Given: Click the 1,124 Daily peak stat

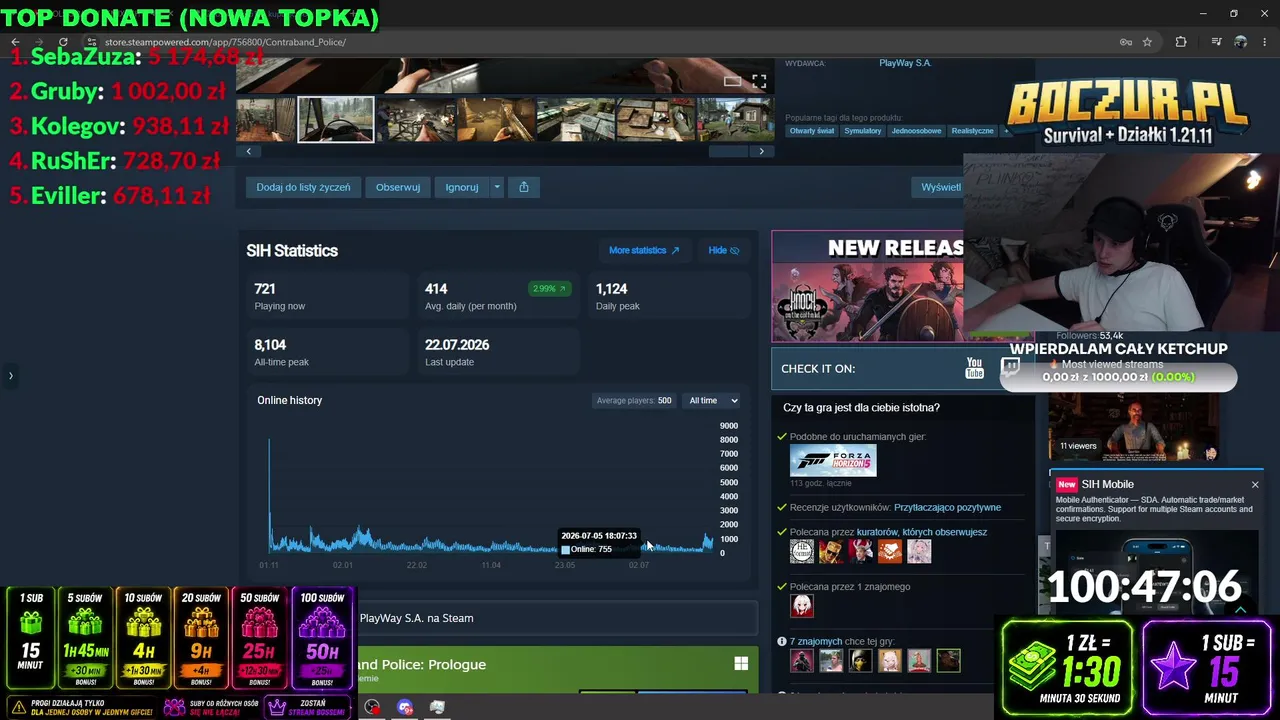Looking at the screenshot, I should (668, 296).
